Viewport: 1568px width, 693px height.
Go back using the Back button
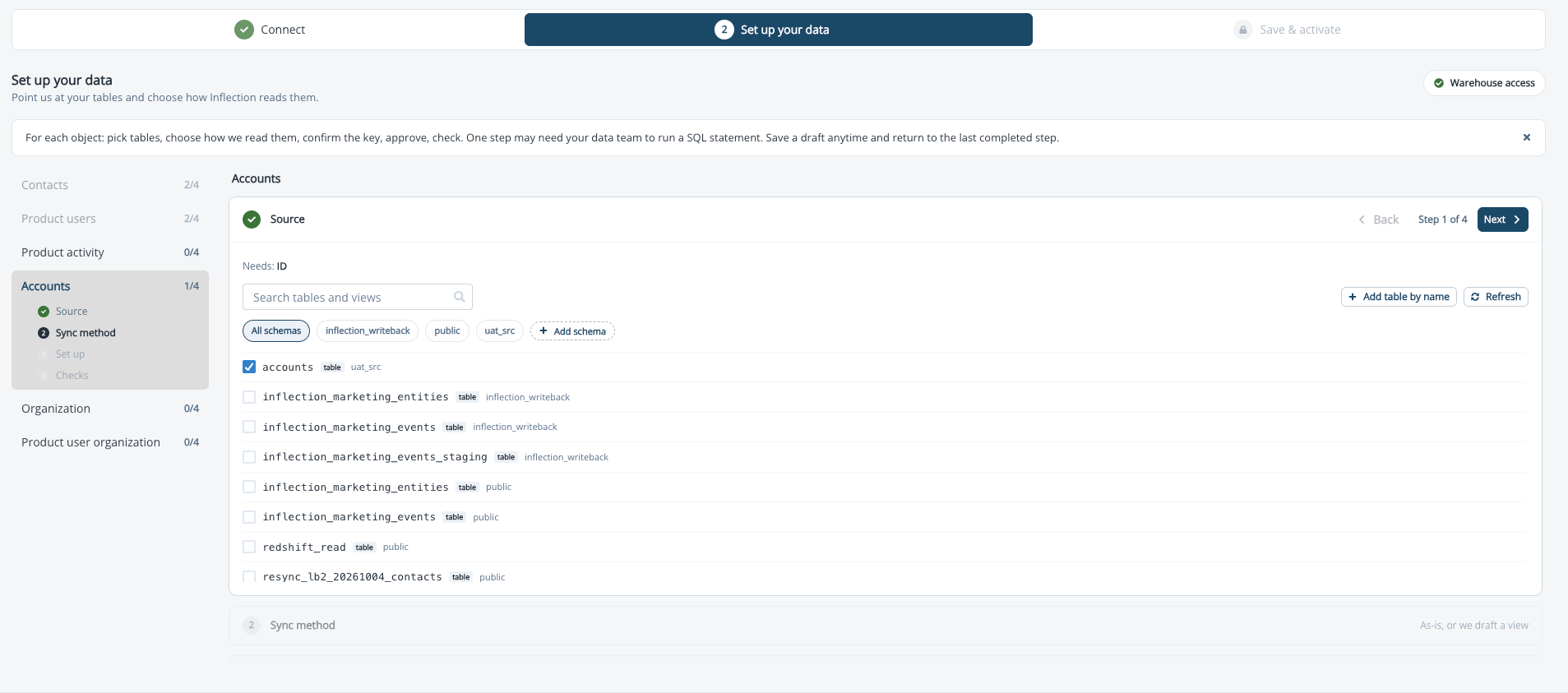(x=1379, y=219)
